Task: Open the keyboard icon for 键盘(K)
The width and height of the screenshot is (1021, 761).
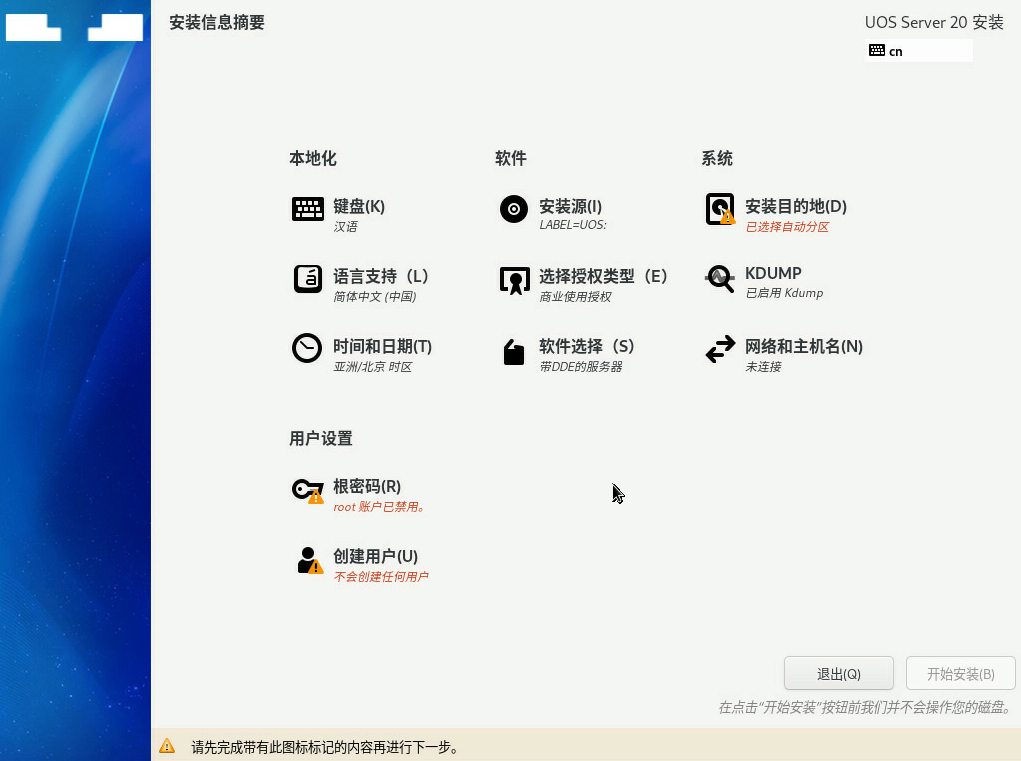Action: coord(307,209)
